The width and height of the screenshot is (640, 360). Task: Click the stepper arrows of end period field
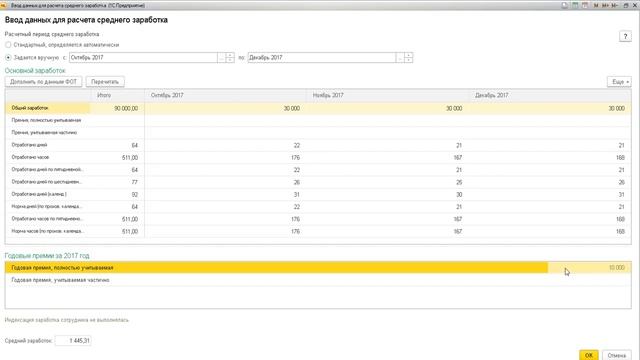tap(408, 58)
